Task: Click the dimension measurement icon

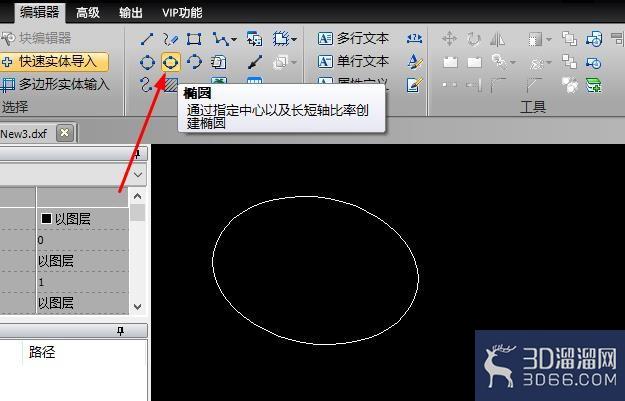Action: pyautogui.click(x=415, y=39)
